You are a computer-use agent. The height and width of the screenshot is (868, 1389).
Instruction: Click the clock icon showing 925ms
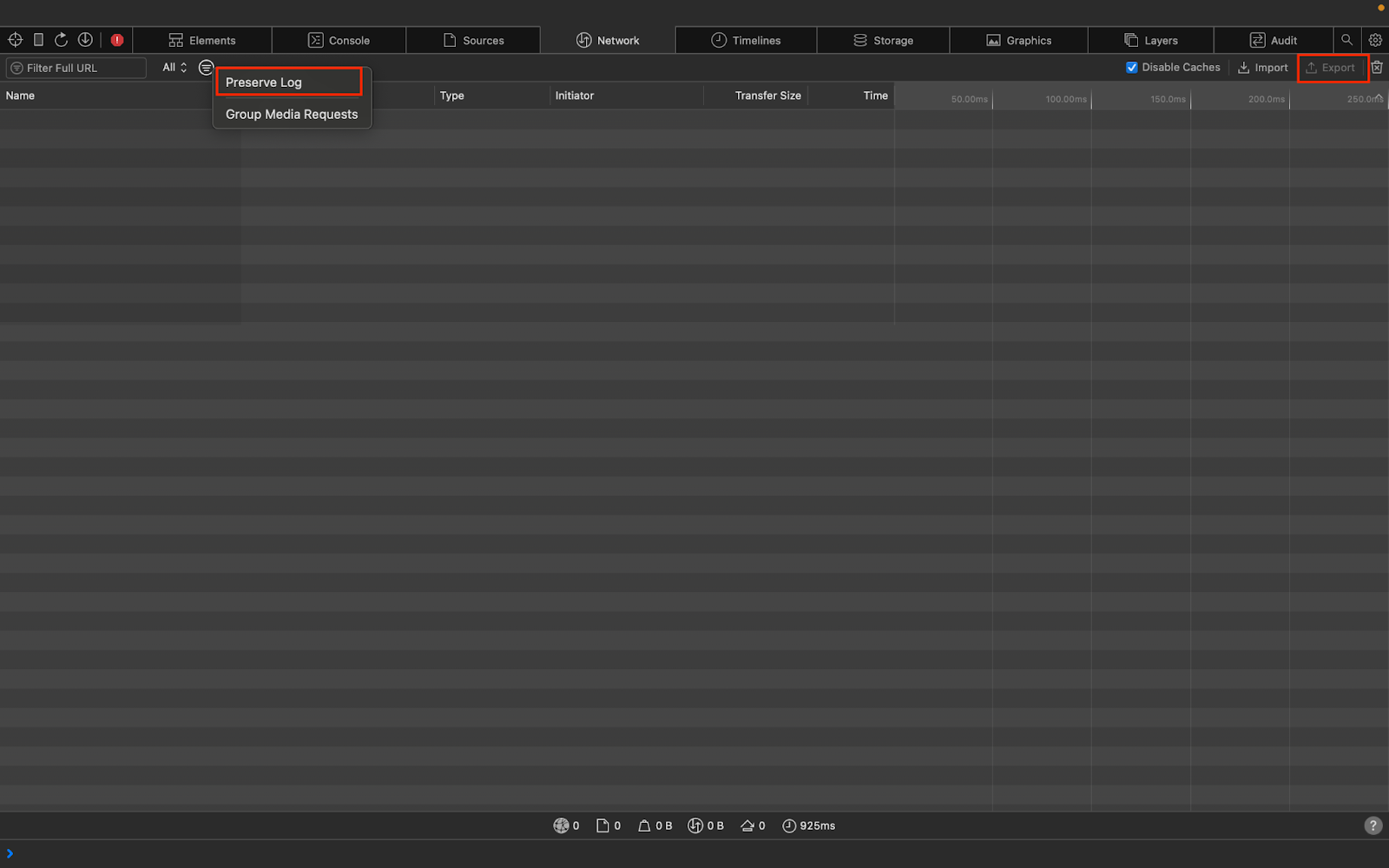[x=789, y=825]
